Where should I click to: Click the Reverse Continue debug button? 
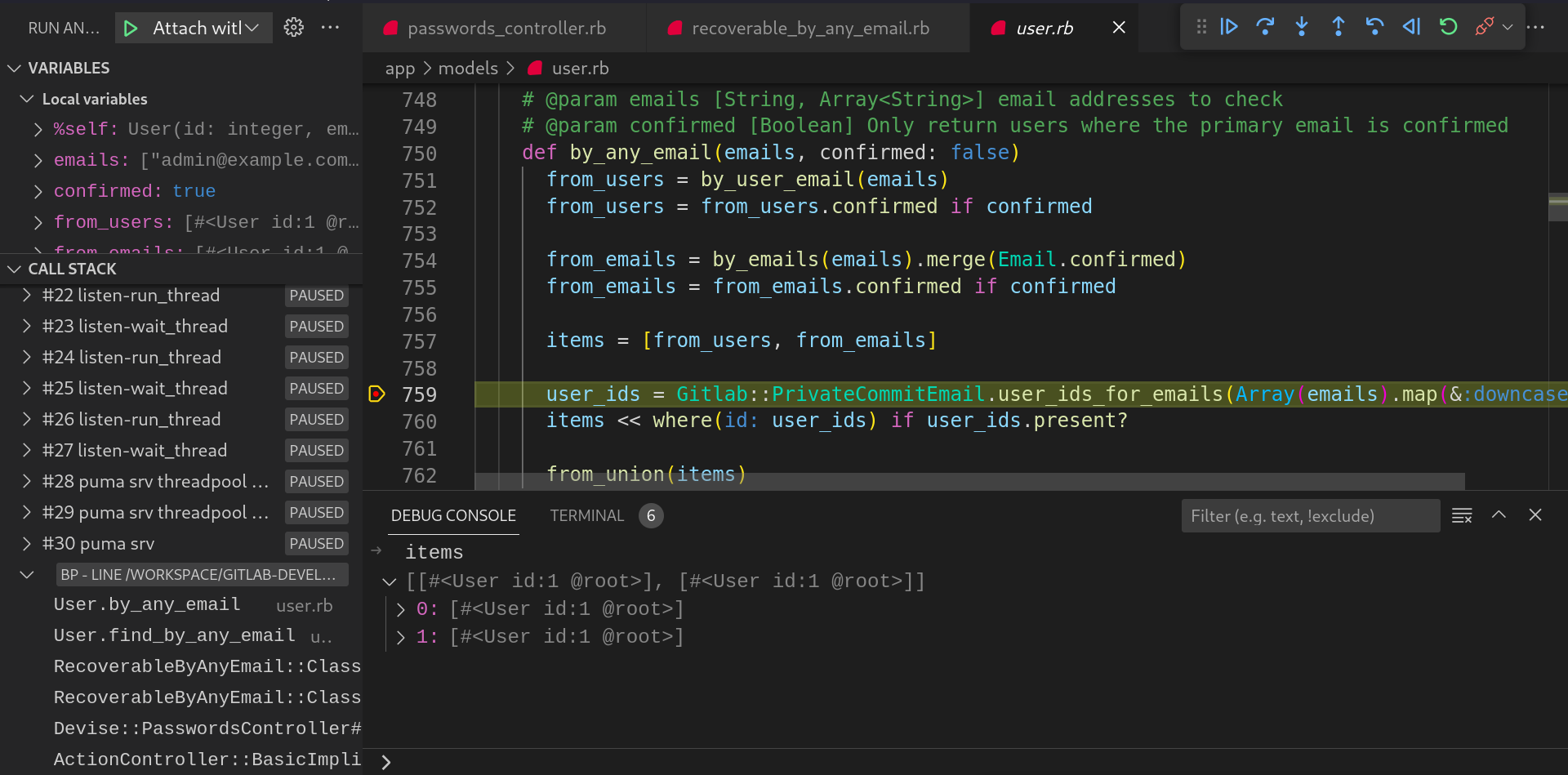1411,27
